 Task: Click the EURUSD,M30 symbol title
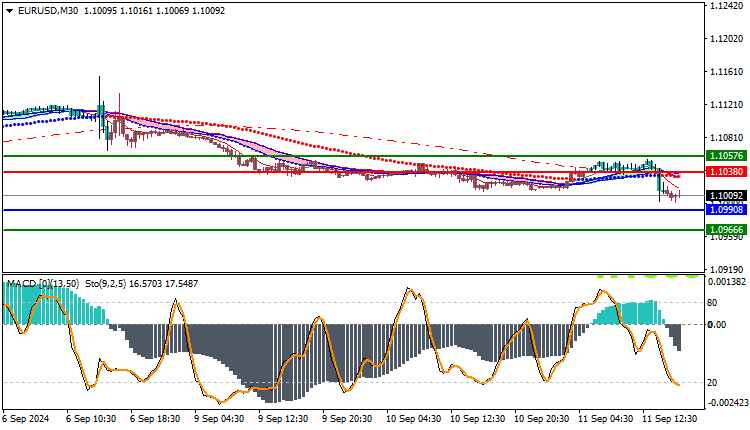(x=48, y=11)
